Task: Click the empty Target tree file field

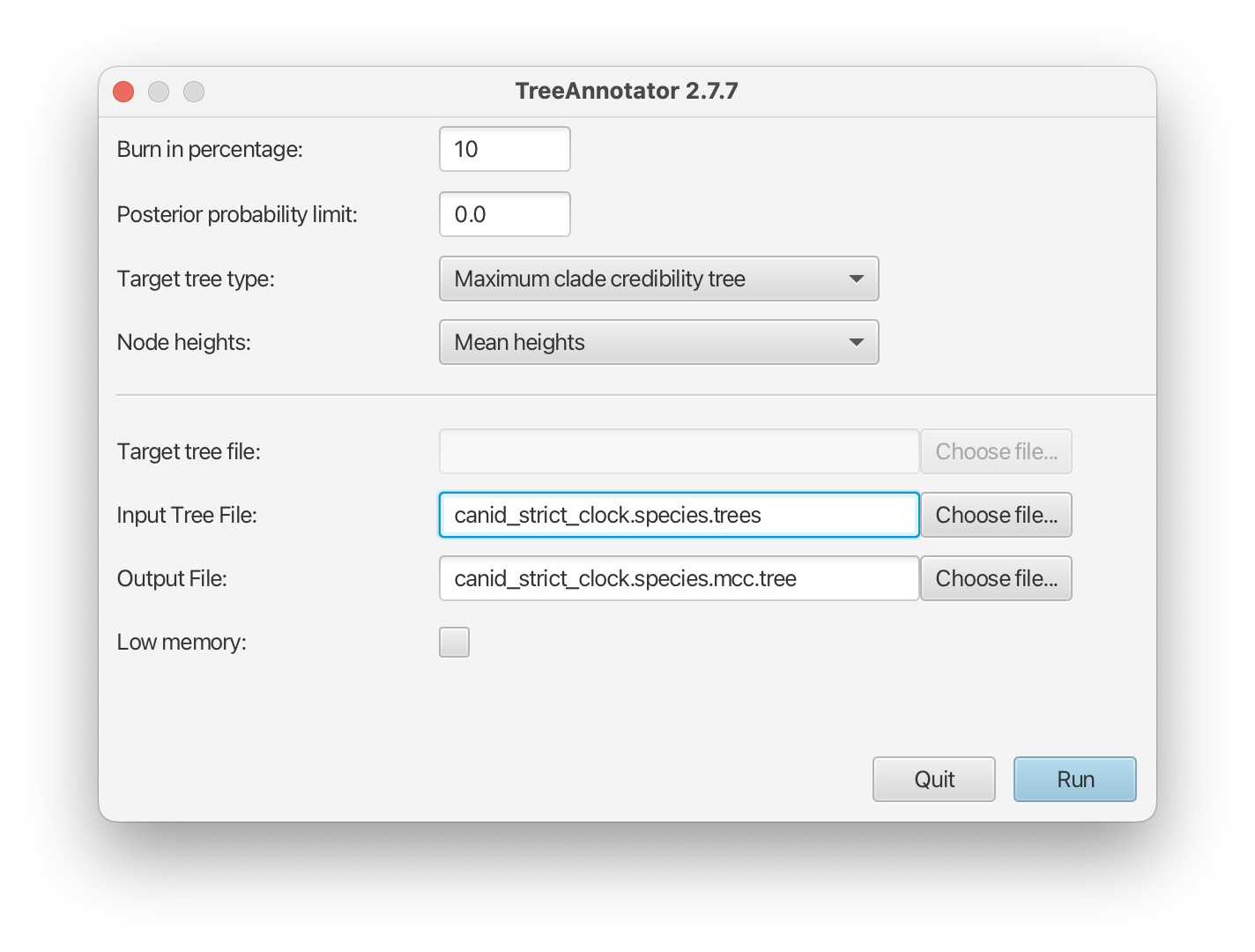Action: 679,452
